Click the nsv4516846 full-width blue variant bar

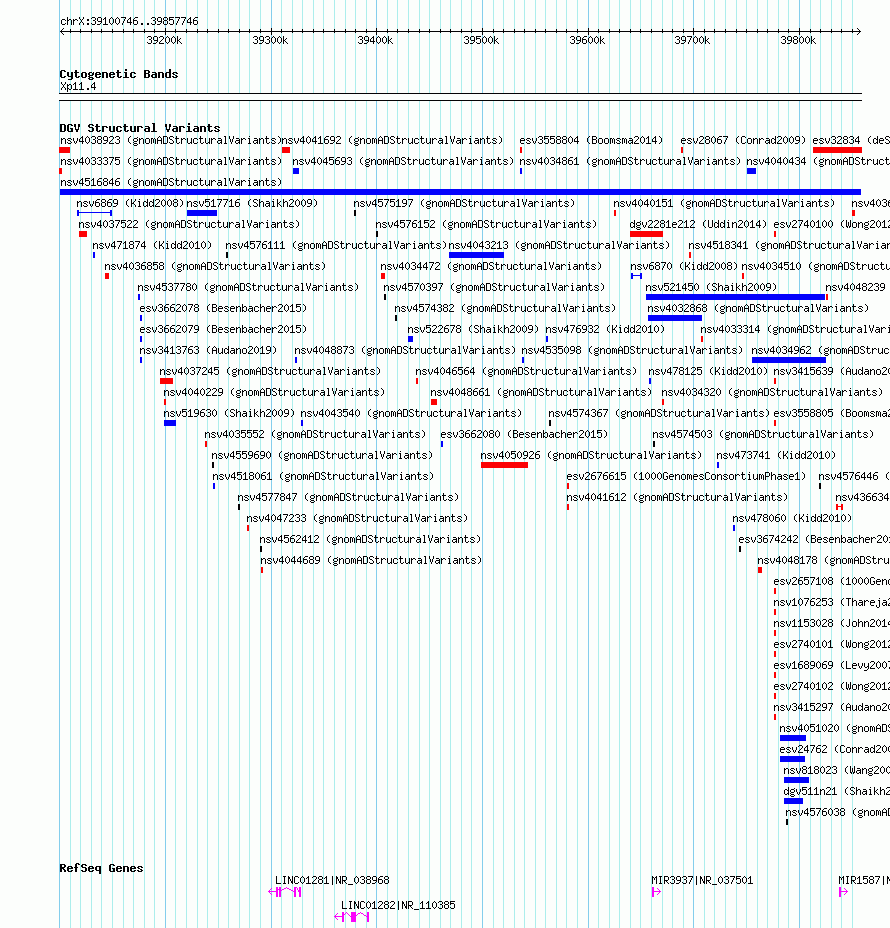pos(460,192)
